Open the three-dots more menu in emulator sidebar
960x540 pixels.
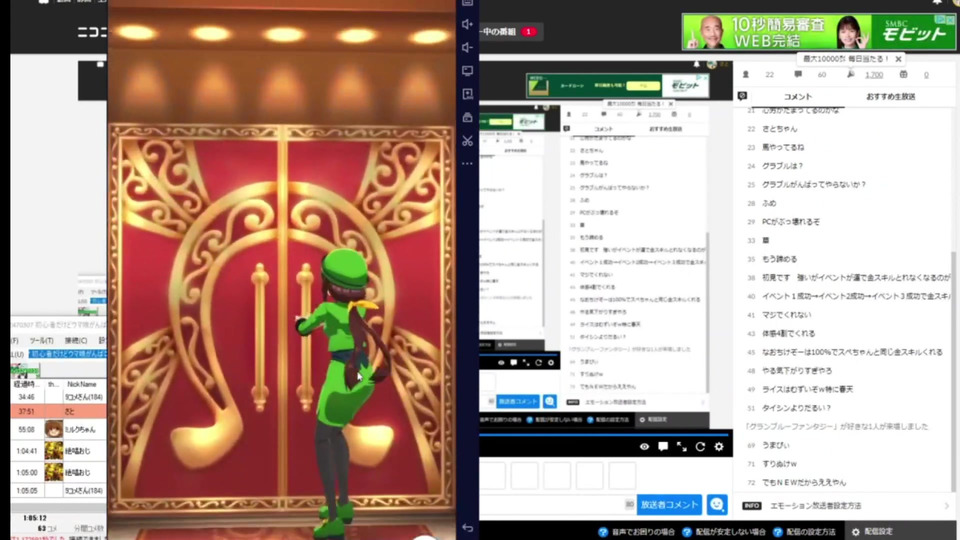[x=467, y=163]
